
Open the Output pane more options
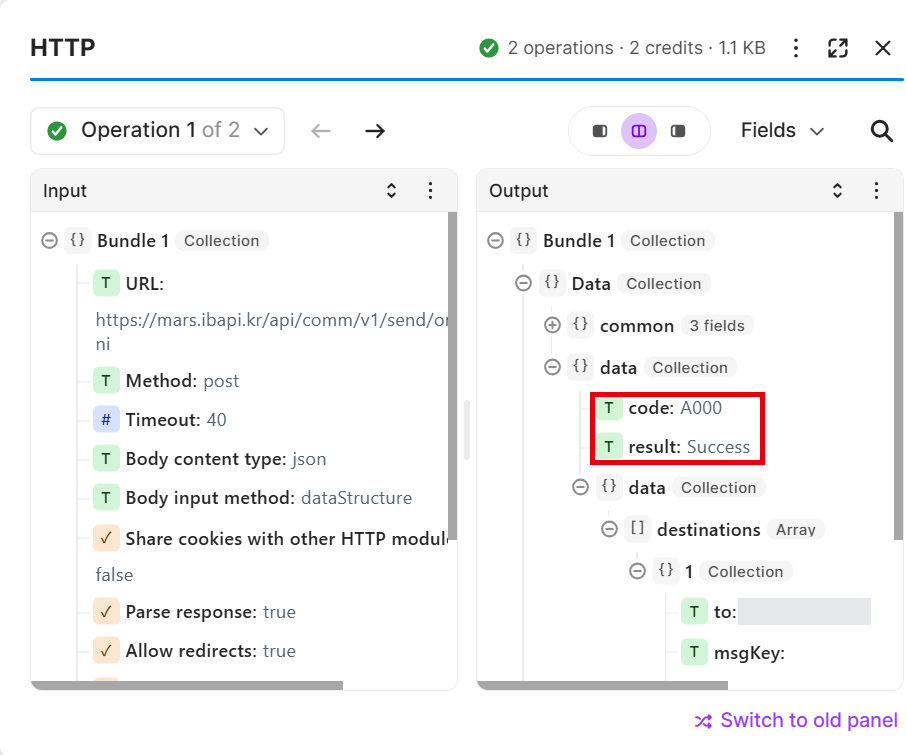[x=877, y=191]
